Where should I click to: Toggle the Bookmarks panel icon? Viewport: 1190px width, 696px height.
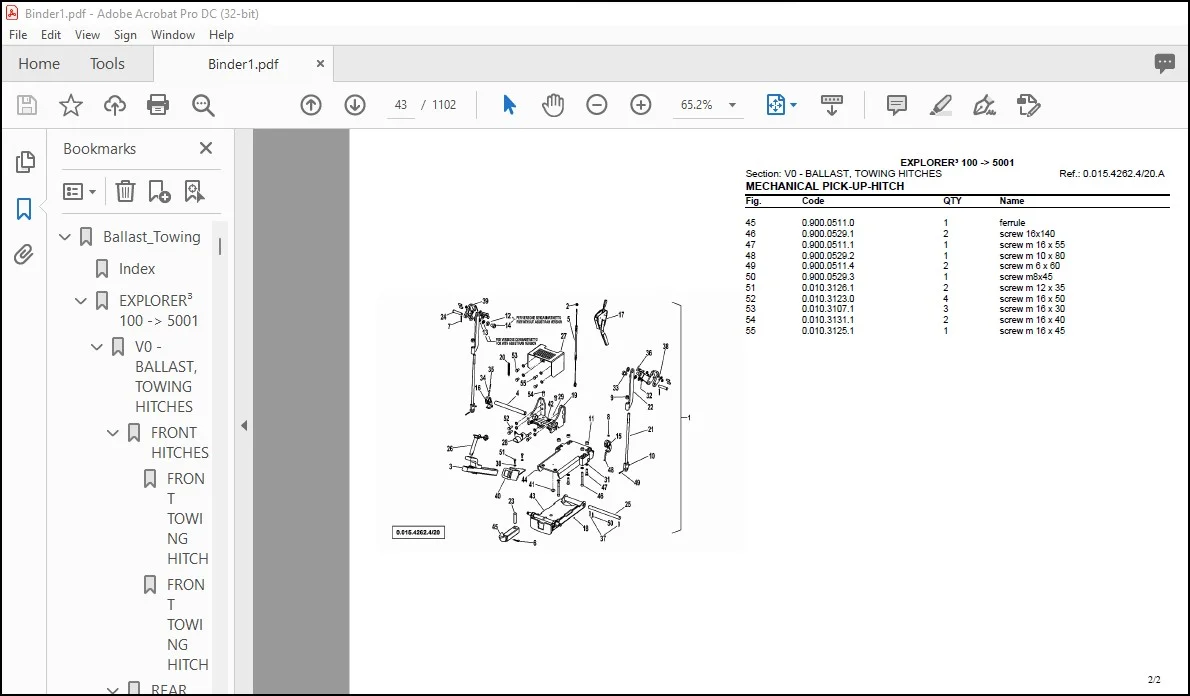pos(24,209)
